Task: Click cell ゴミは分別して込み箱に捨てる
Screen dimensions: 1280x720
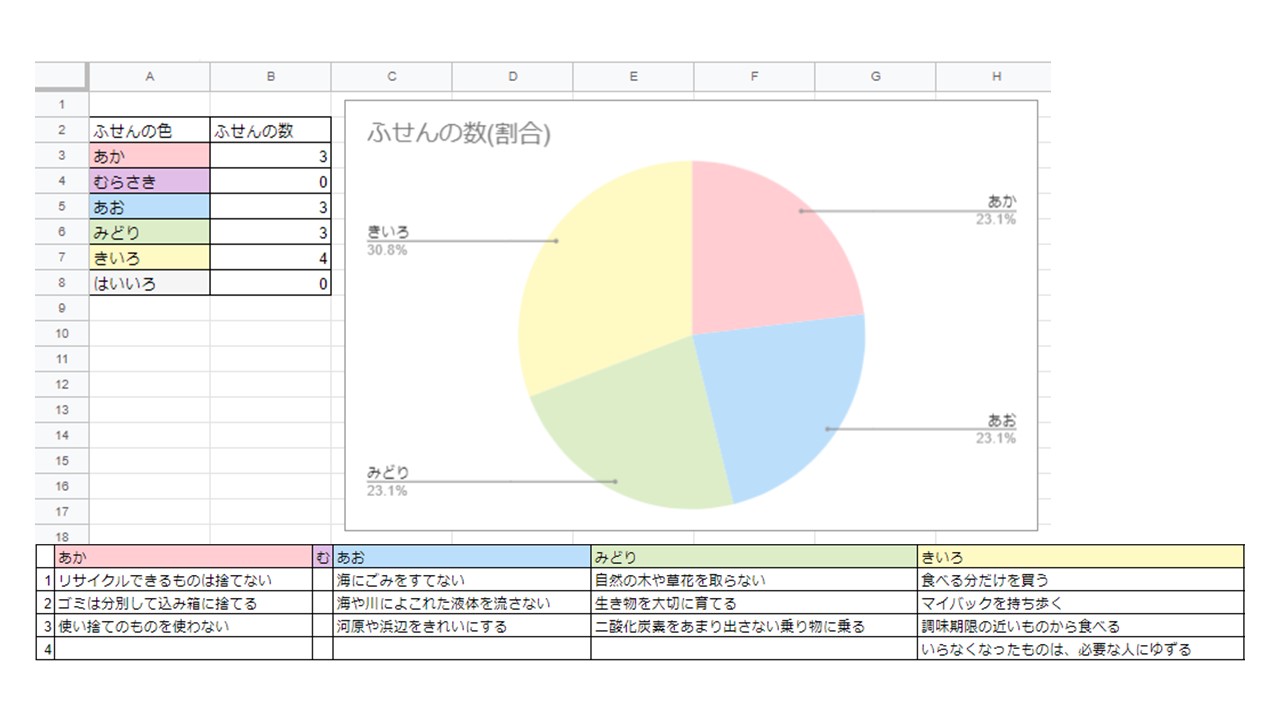Action: pyautogui.click(x=183, y=603)
